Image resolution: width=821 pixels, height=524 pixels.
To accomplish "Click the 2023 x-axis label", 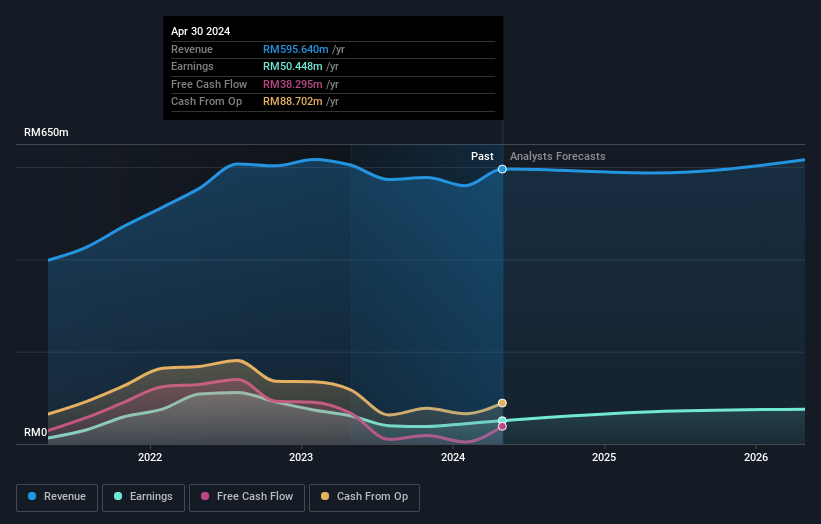I will (301, 457).
